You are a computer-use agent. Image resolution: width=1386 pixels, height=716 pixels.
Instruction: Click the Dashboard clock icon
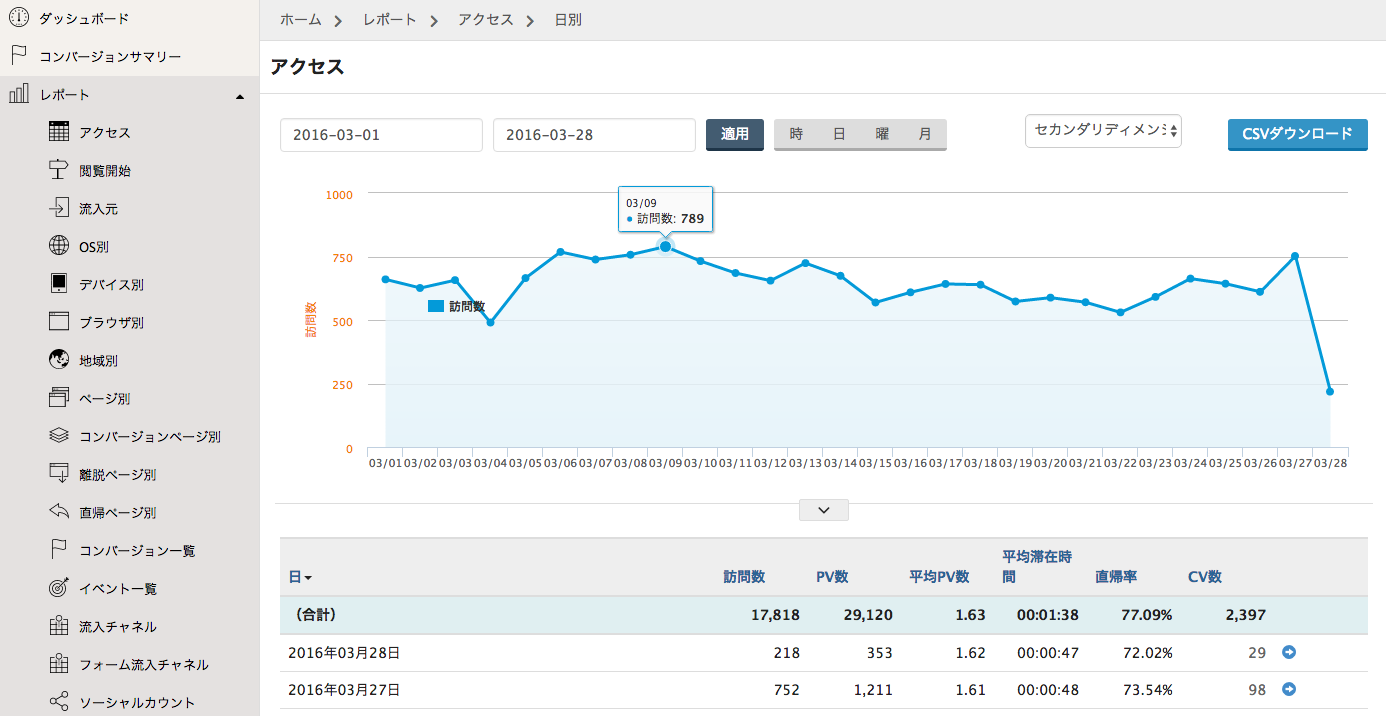(18, 18)
